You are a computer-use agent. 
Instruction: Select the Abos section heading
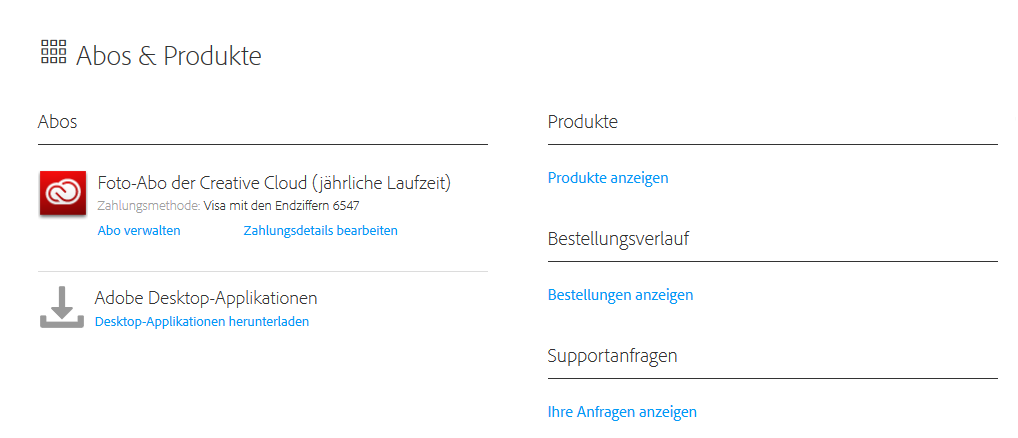click(x=58, y=122)
